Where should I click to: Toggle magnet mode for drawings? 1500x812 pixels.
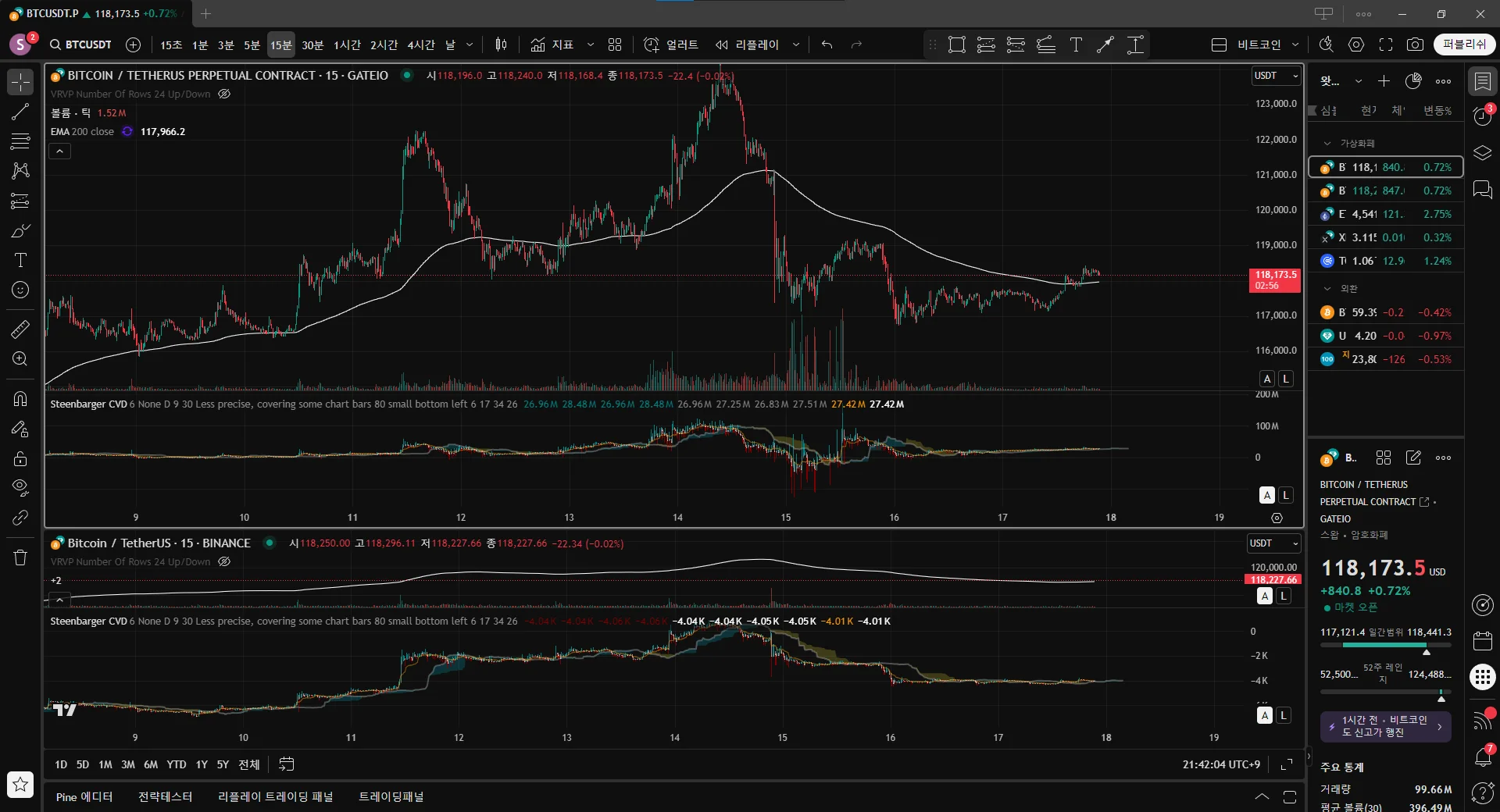click(20, 399)
